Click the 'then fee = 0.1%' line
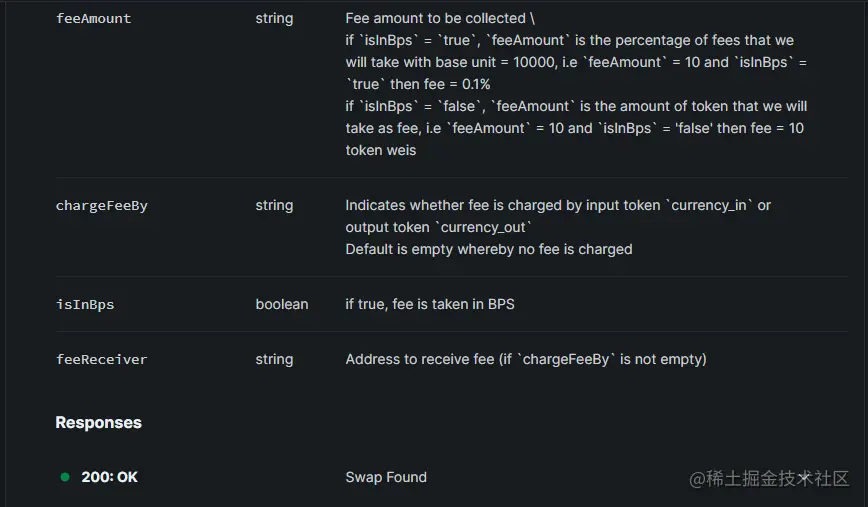The height and width of the screenshot is (507, 868). (418, 84)
